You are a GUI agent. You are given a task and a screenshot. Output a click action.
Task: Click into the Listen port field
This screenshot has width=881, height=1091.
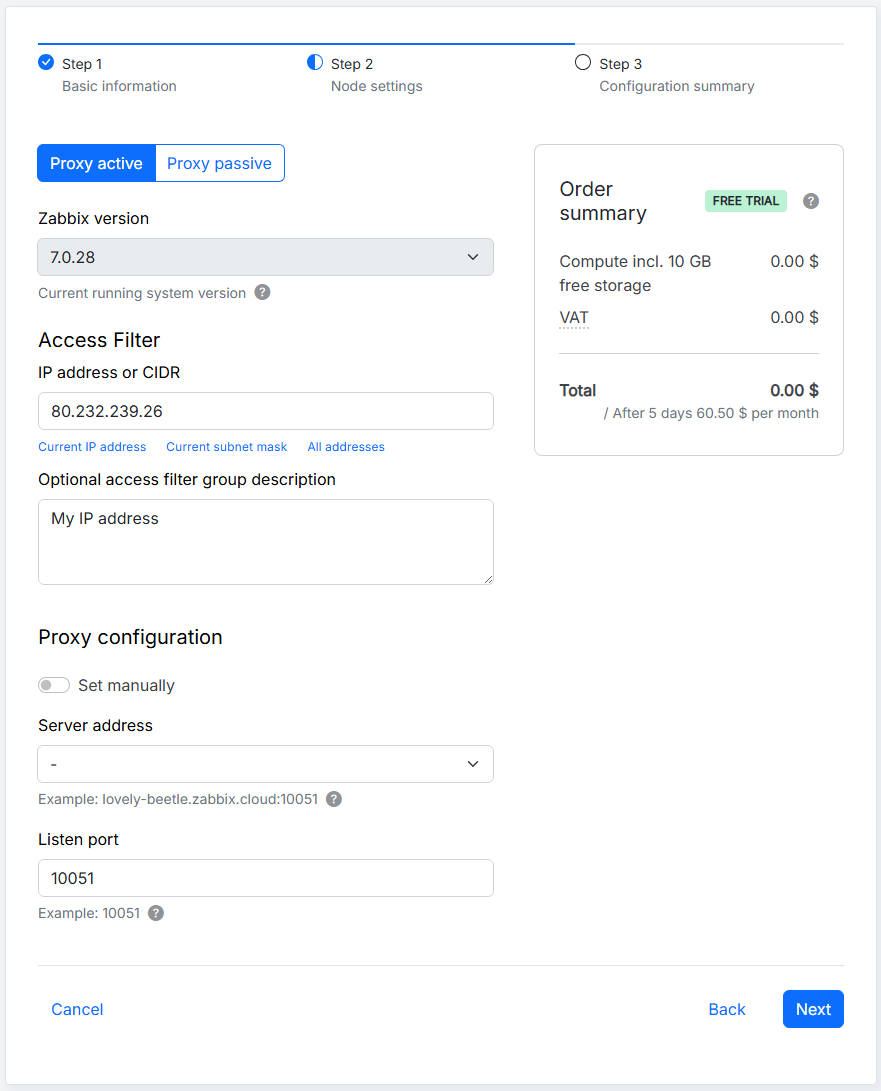click(x=266, y=878)
